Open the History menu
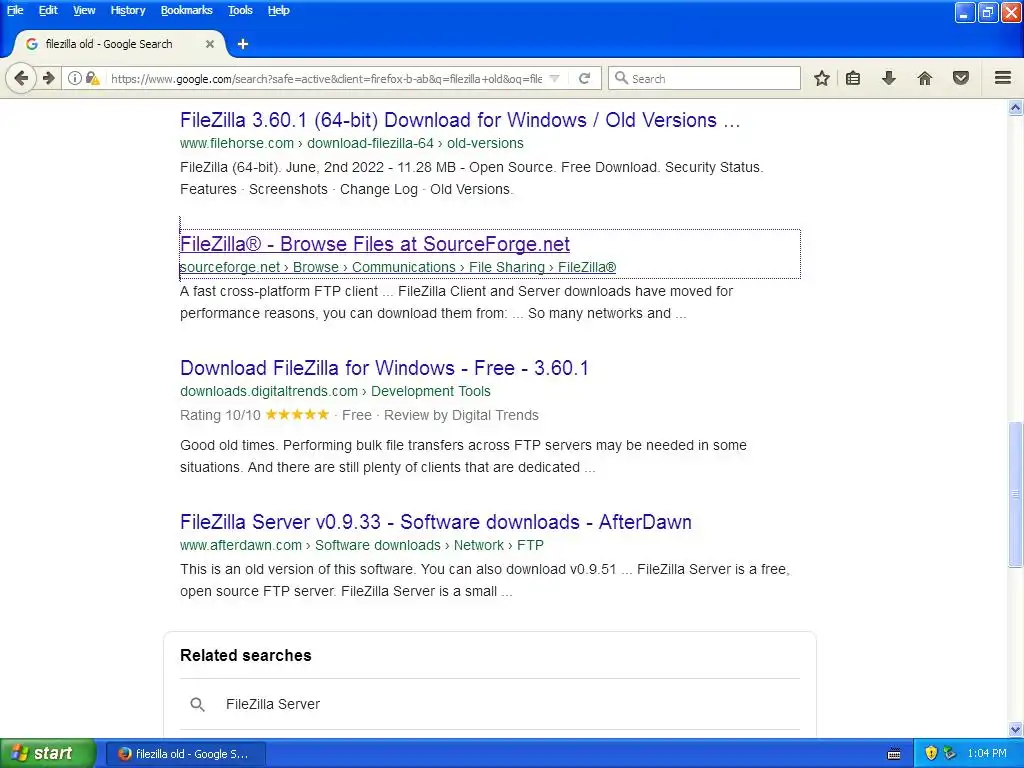Image resolution: width=1024 pixels, height=768 pixels. pyautogui.click(x=127, y=10)
